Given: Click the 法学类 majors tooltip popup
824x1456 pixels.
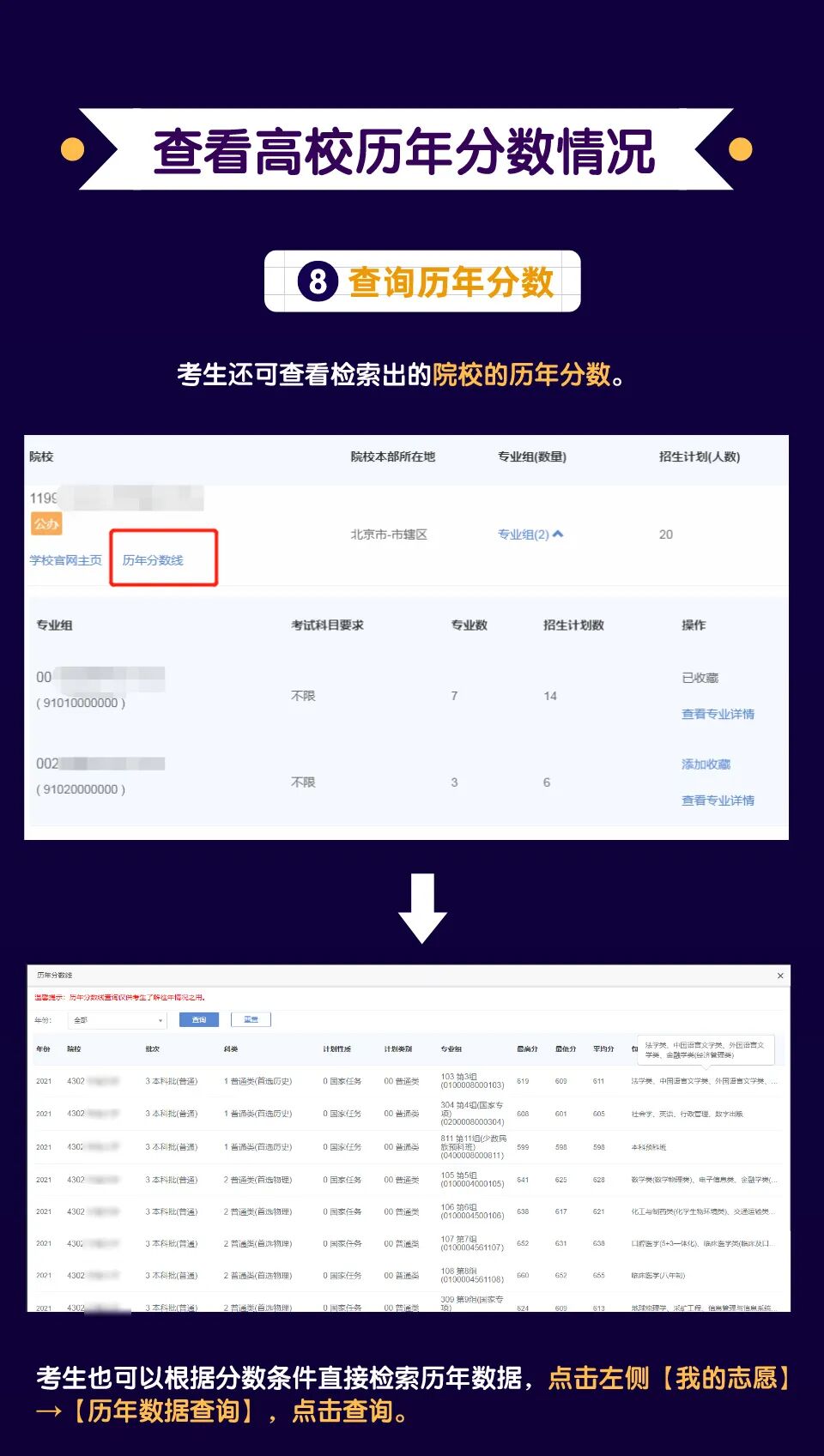Looking at the screenshot, I should tap(705, 1049).
